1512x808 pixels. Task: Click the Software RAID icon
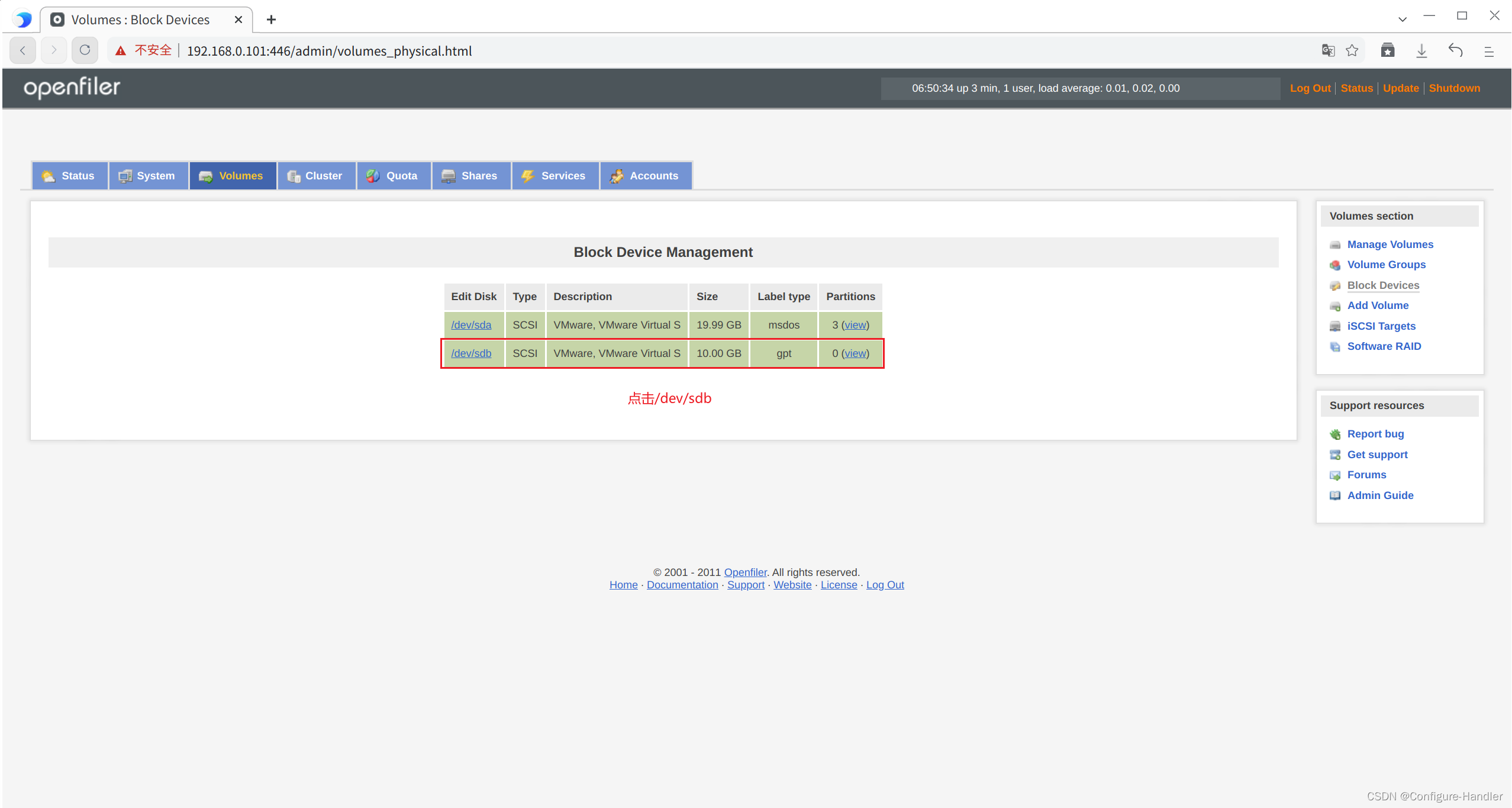tap(1336, 347)
